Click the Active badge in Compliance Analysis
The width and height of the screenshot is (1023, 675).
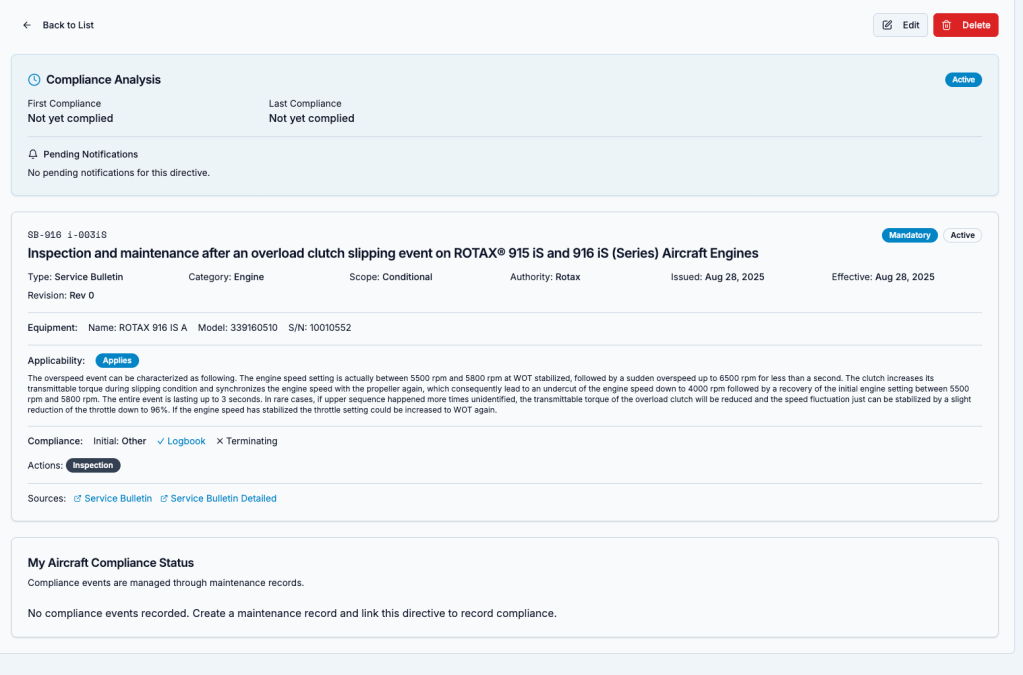(x=963, y=80)
